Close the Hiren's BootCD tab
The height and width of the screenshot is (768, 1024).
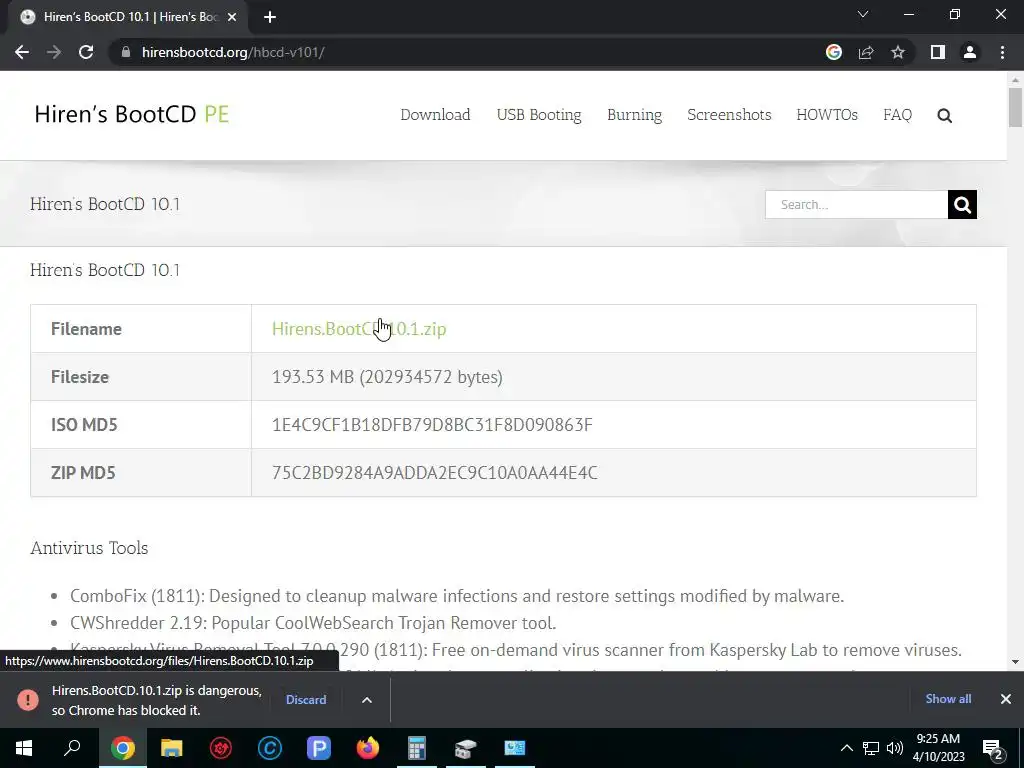[x=232, y=17]
